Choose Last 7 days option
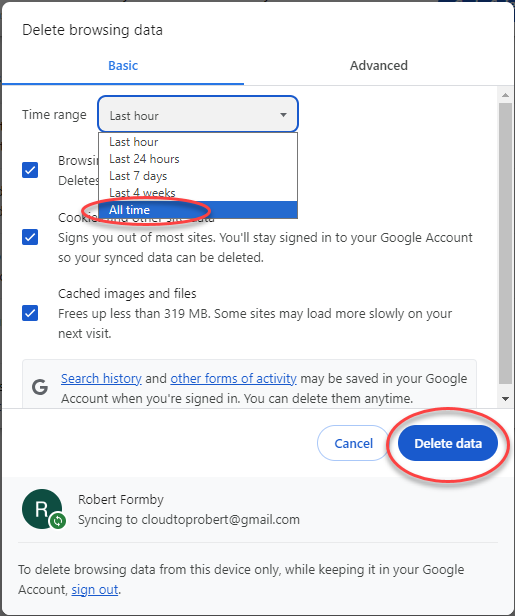The width and height of the screenshot is (515, 616). 198,176
